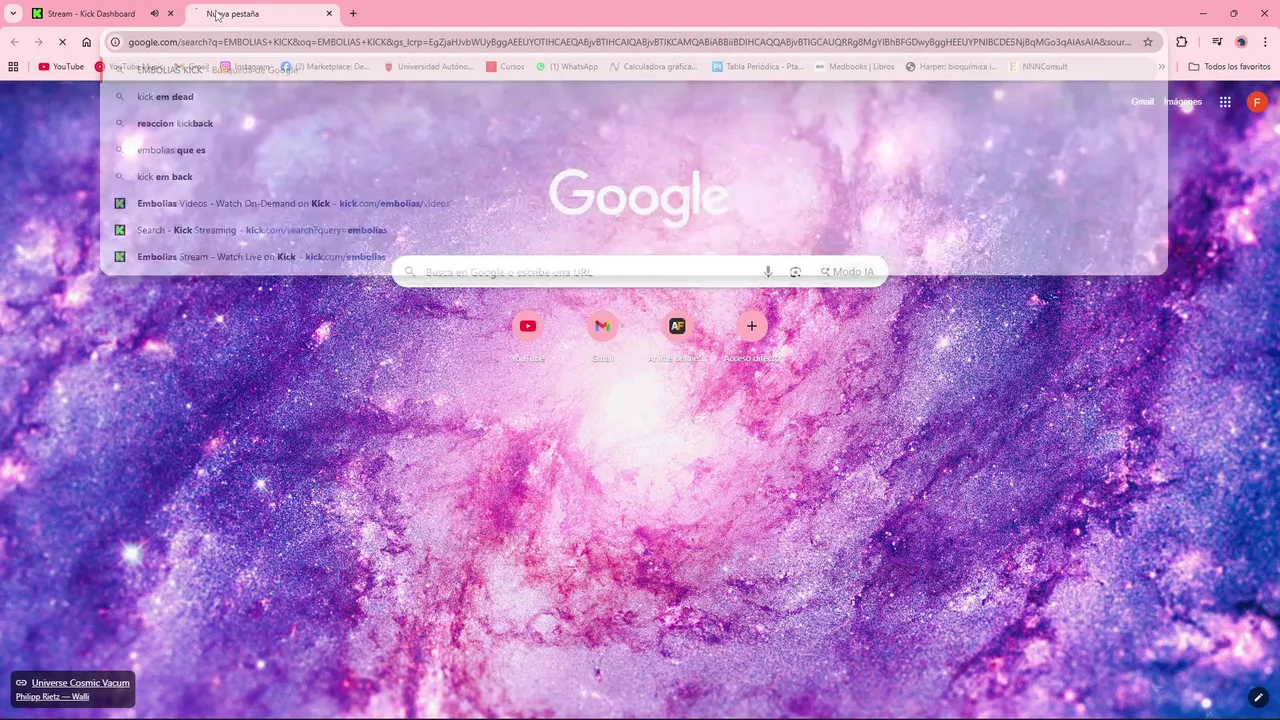Open the tab search dropdown arrow
Viewport: 1280px width, 720px height.
[13, 14]
